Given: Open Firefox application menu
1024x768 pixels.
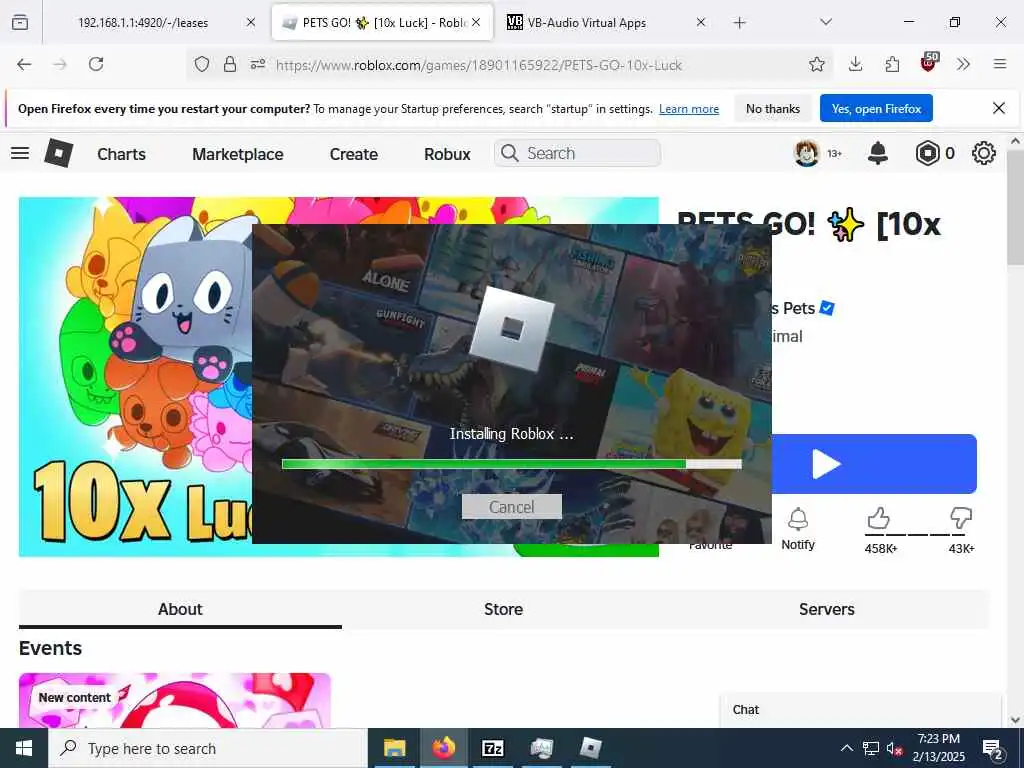Looking at the screenshot, I should point(1000,64).
